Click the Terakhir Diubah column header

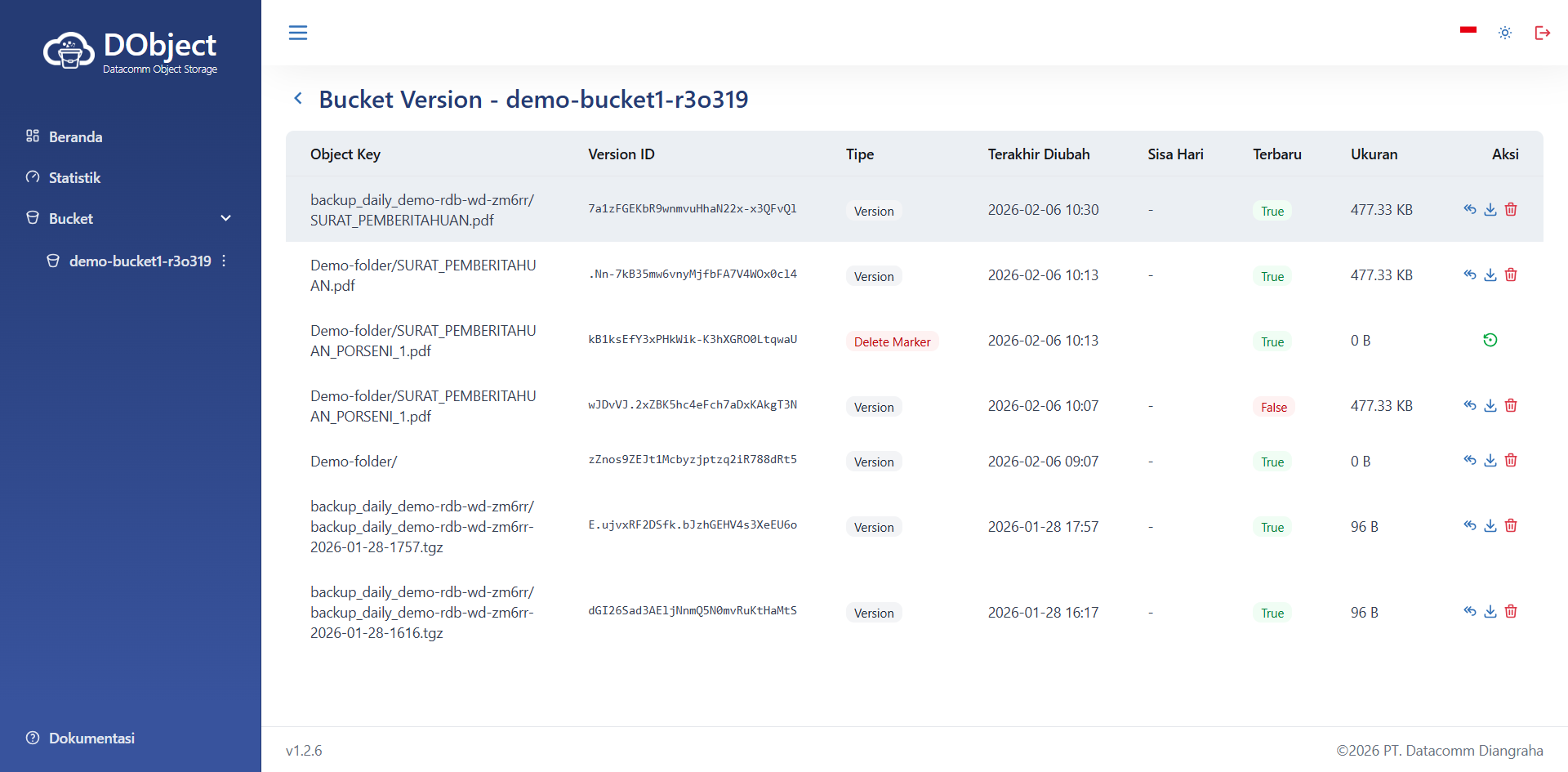coord(1038,154)
